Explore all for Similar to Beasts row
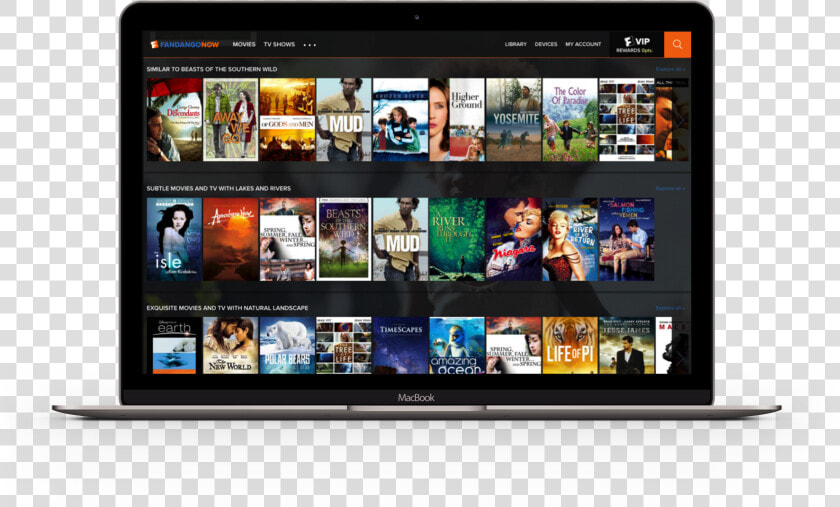The height and width of the screenshot is (507, 840). click(670, 69)
